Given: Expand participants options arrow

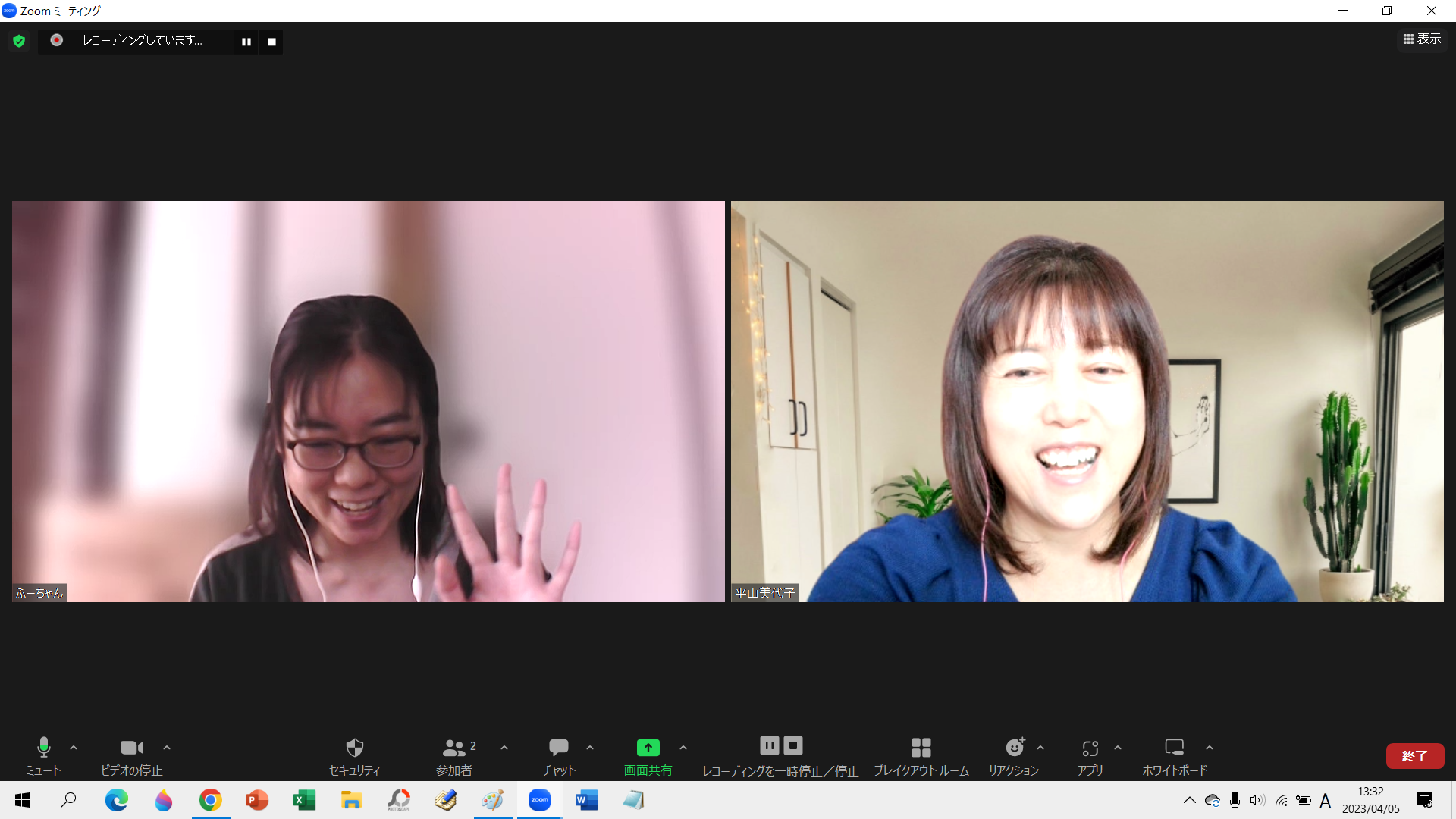Looking at the screenshot, I should (504, 748).
